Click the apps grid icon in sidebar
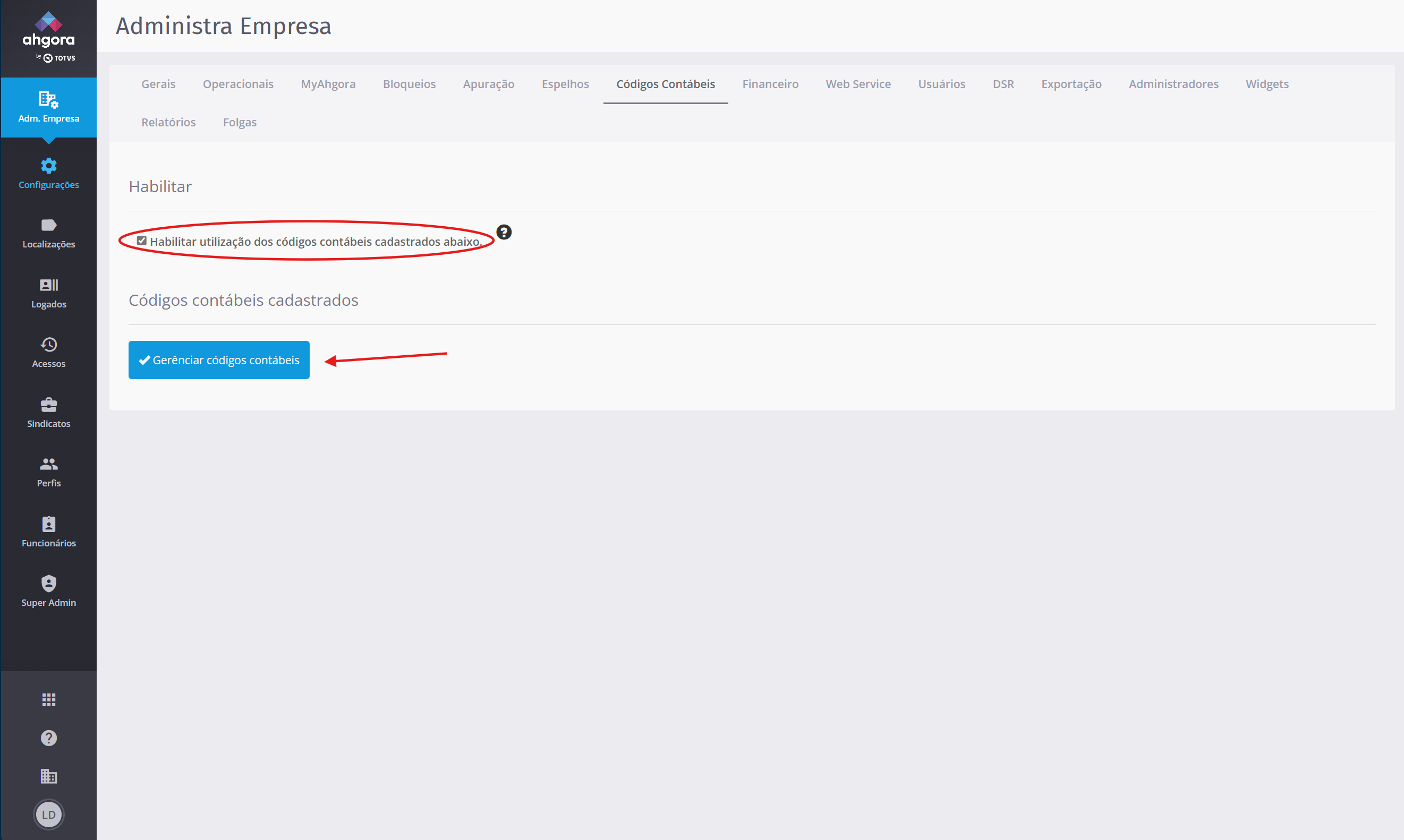 49,700
